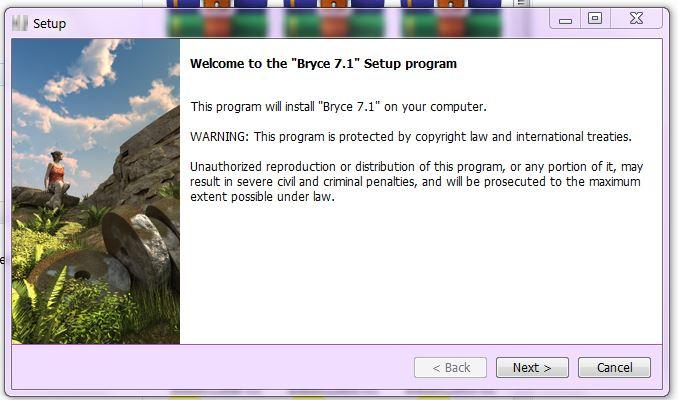
Task: Maximize the Setup window
Action: tap(595, 19)
